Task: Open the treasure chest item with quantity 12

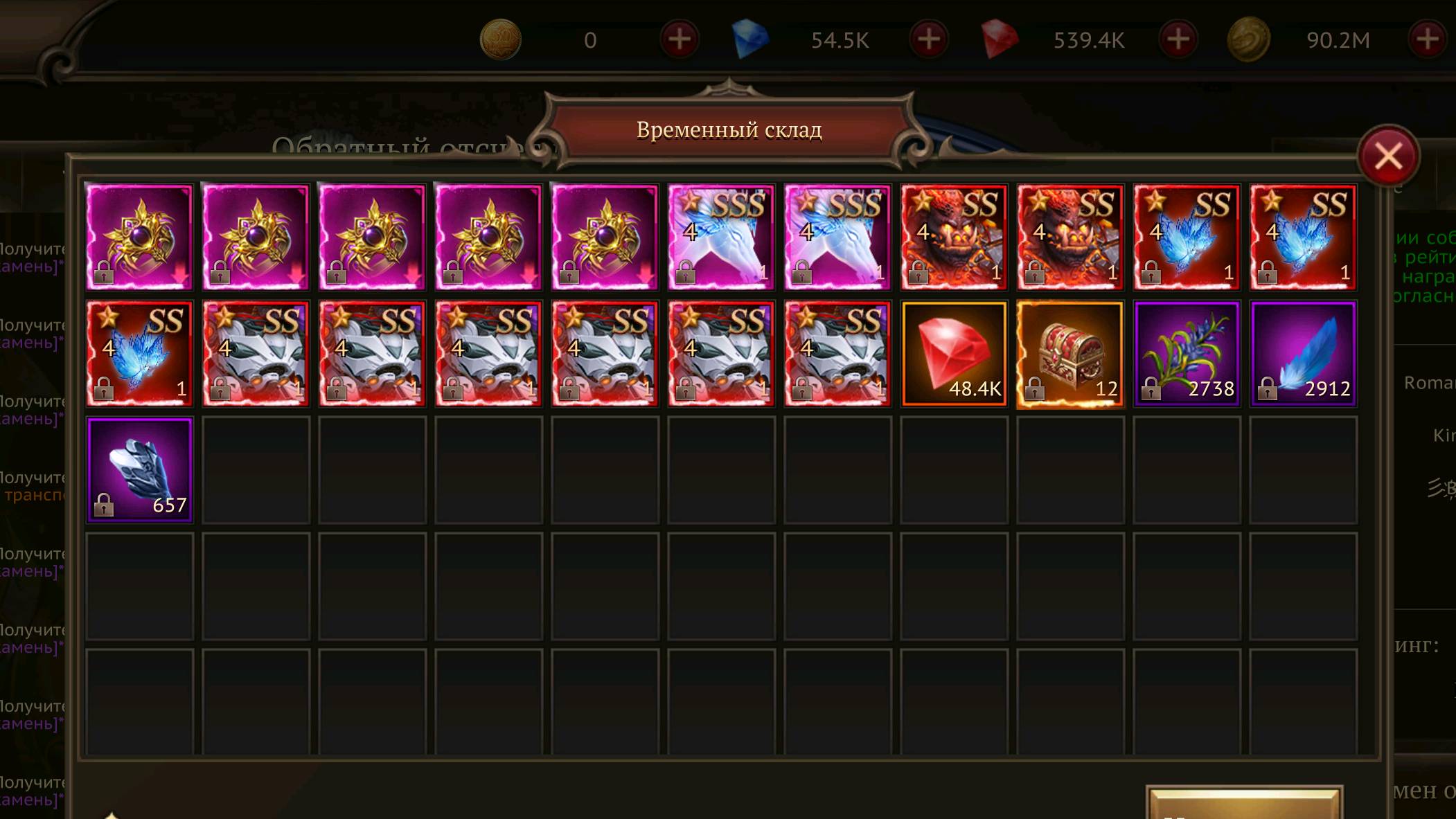Action: 1070,354
